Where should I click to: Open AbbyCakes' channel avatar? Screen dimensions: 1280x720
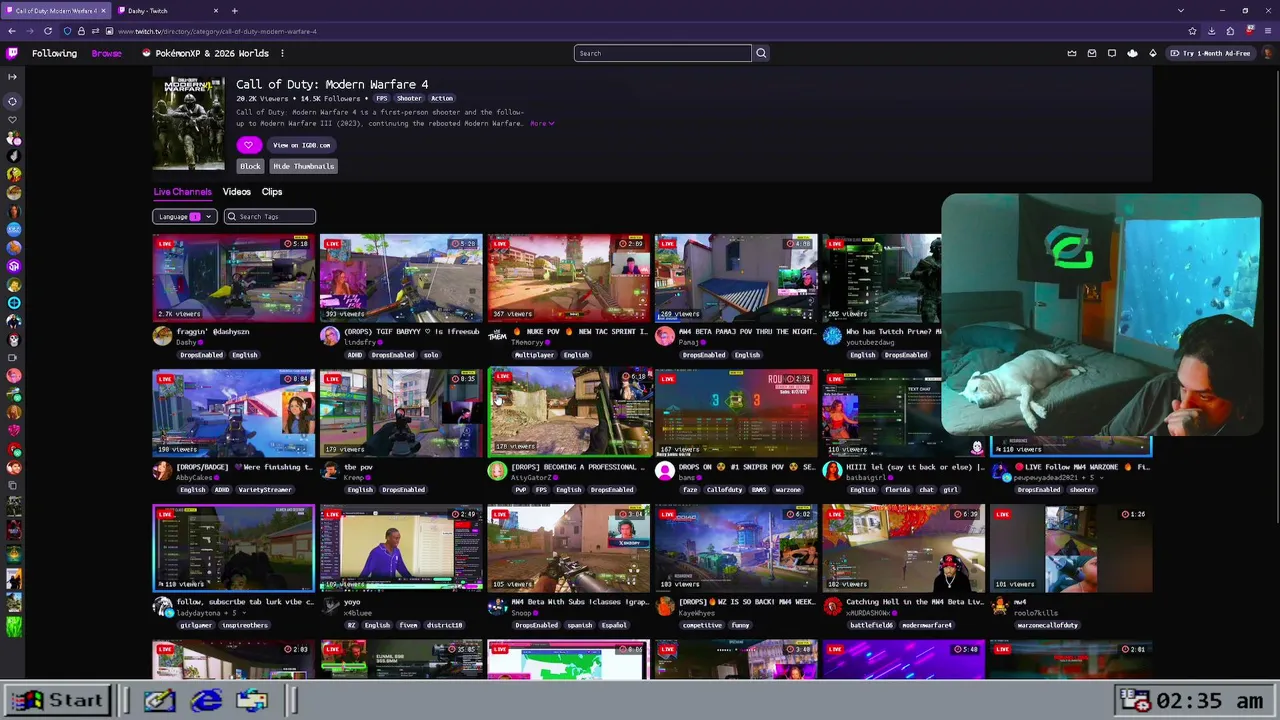point(162,472)
